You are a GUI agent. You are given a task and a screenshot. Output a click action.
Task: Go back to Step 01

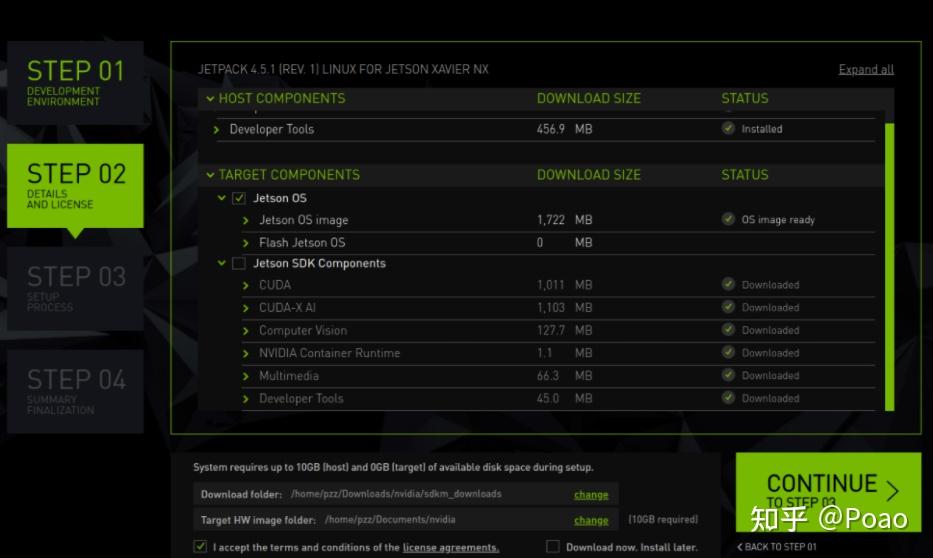777,547
